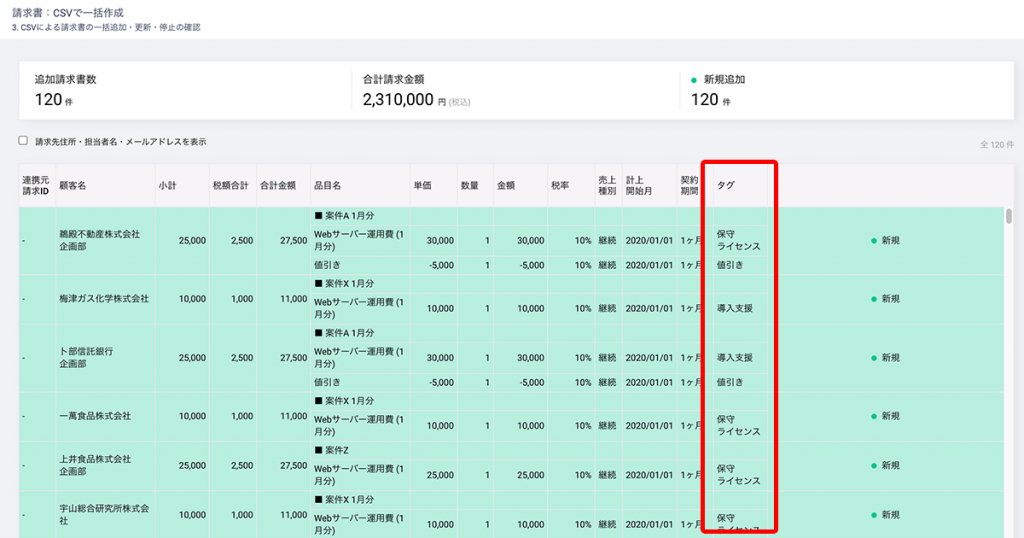Enable the 請求先住所・担当者名・メールアドレスを表示 checkbox
The width and height of the screenshot is (1024, 538).
pos(23,140)
